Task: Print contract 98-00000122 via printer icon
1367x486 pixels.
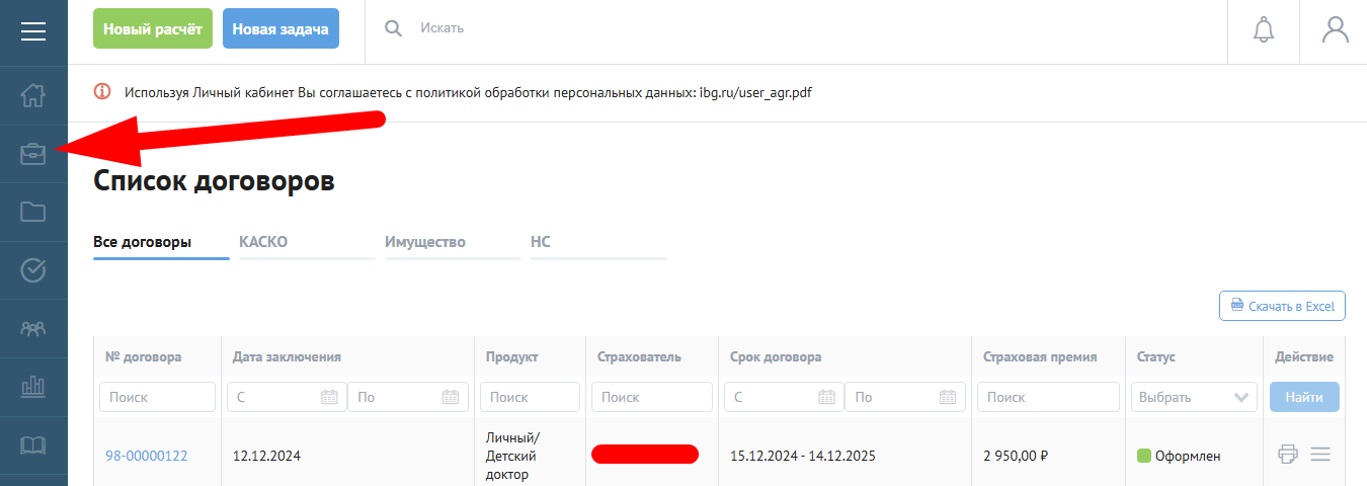Action: coord(1288,455)
